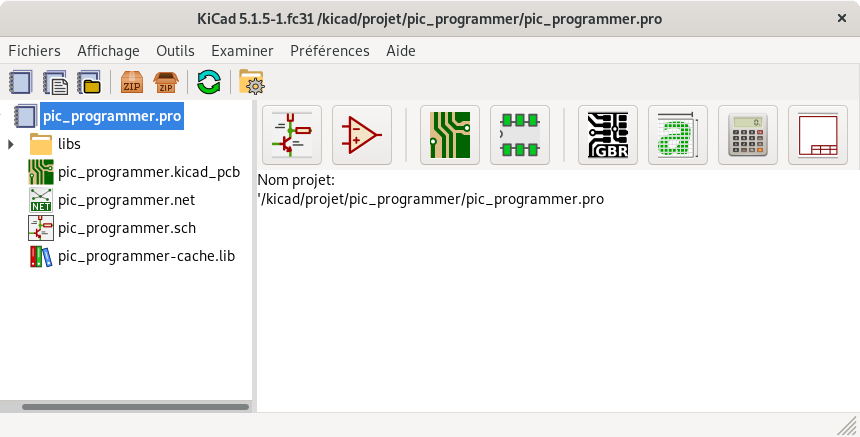Open the page layout editor

pyautogui.click(x=817, y=134)
